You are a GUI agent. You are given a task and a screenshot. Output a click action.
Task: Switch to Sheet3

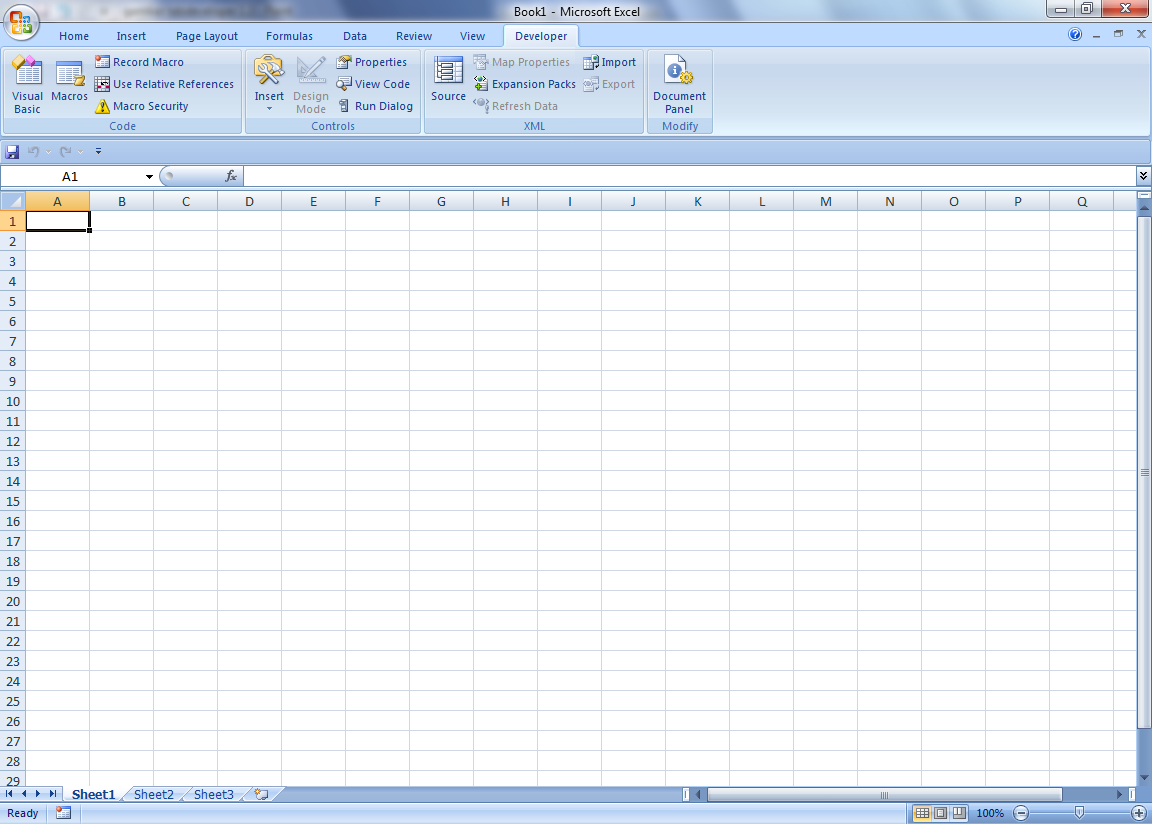214,794
